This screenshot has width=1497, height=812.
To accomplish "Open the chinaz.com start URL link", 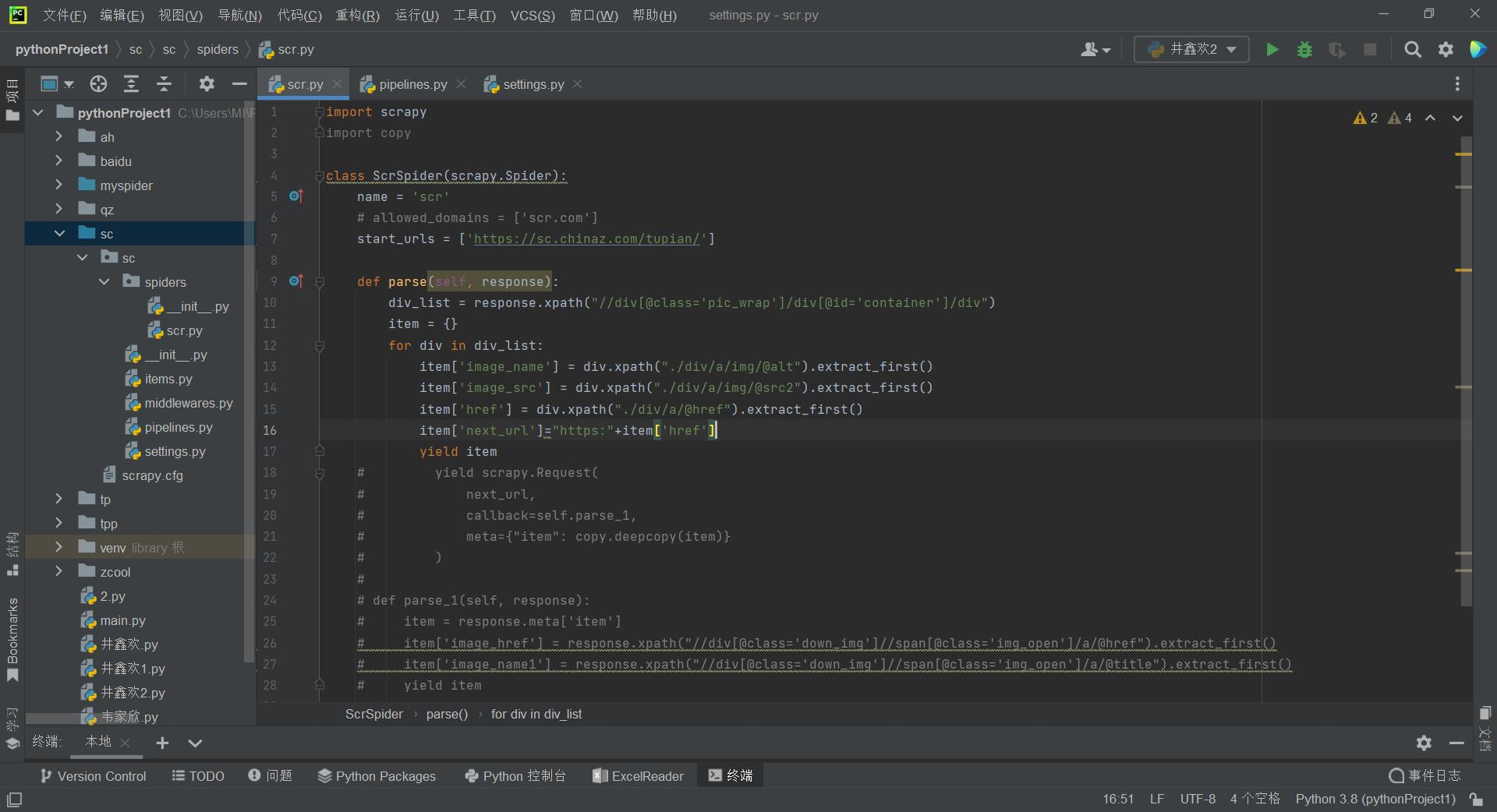I will tap(586, 239).
